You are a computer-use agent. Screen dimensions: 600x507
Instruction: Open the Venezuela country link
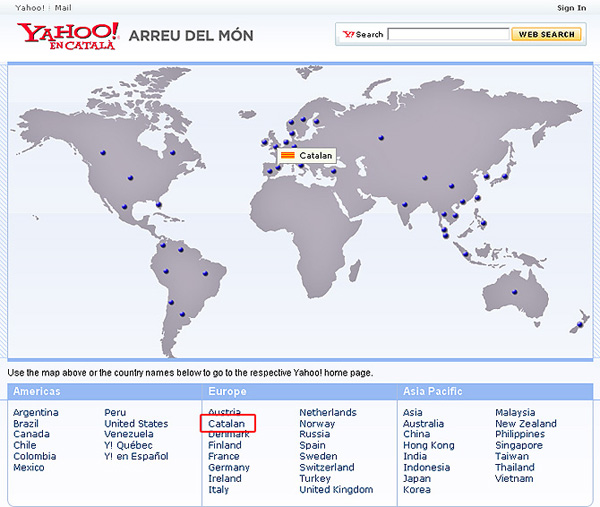pos(129,434)
